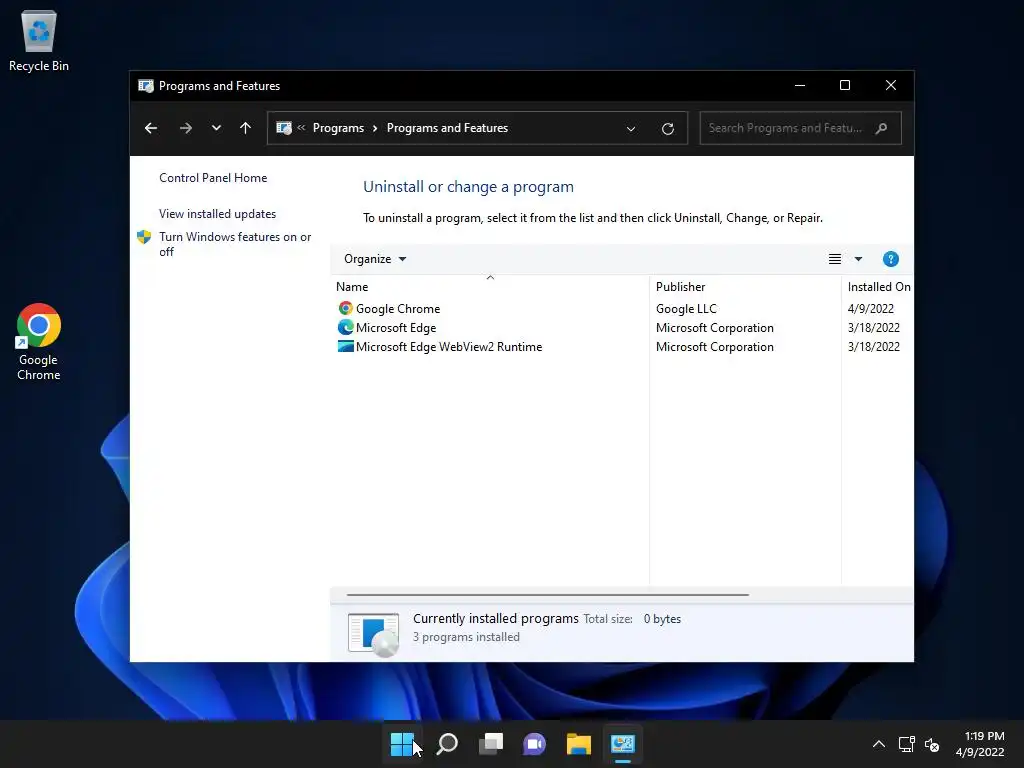1024x768 pixels.
Task: Click the search magnifier icon
Action: [x=882, y=128]
